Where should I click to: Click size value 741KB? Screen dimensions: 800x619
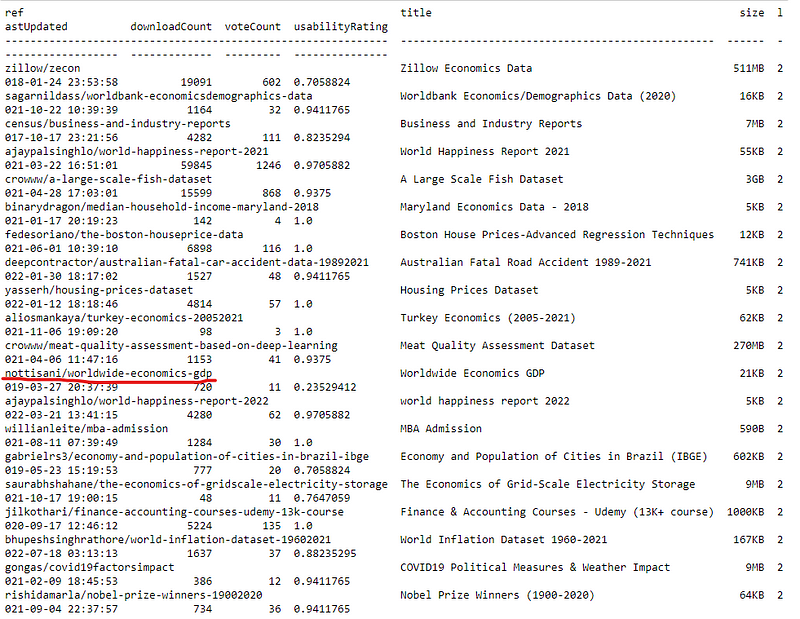749,262
